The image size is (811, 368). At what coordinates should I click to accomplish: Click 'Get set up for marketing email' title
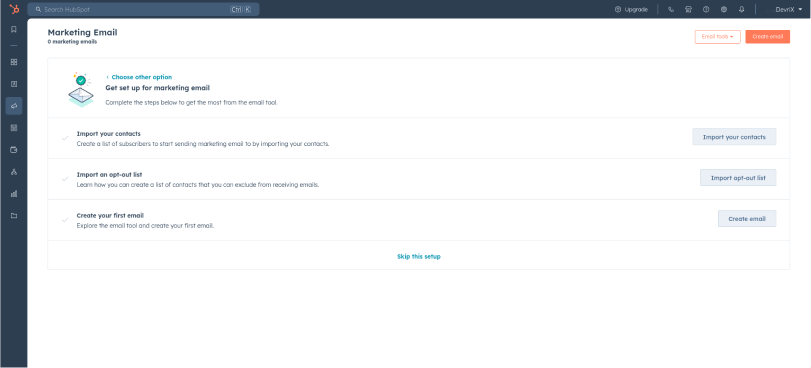(157, 88)
